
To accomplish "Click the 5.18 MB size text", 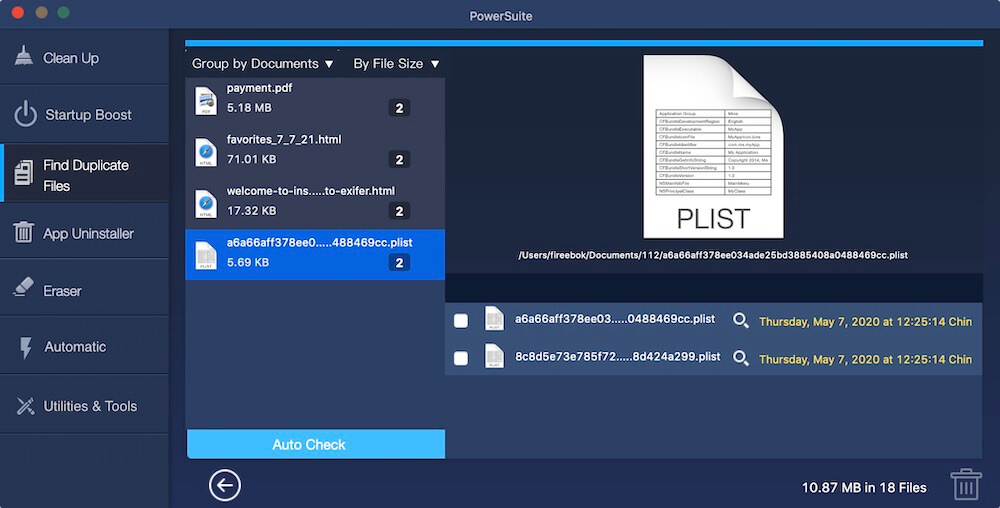I will click(249, 108).
